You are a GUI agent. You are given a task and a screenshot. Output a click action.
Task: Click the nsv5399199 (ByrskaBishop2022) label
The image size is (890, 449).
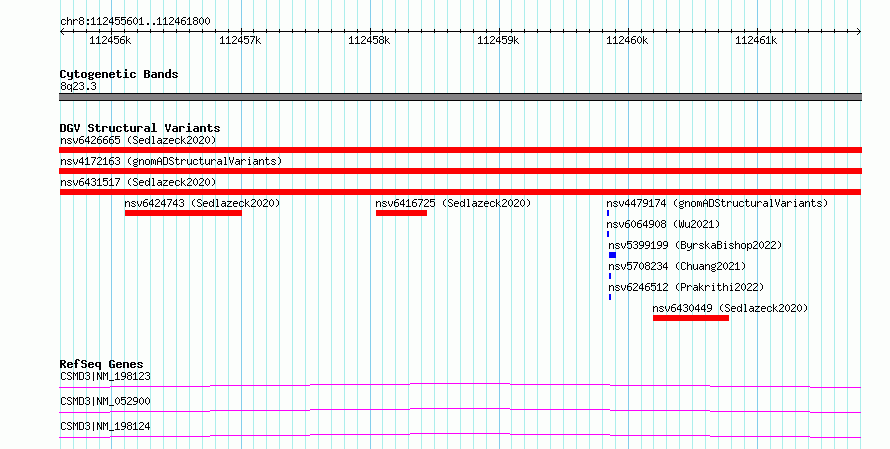695,245
